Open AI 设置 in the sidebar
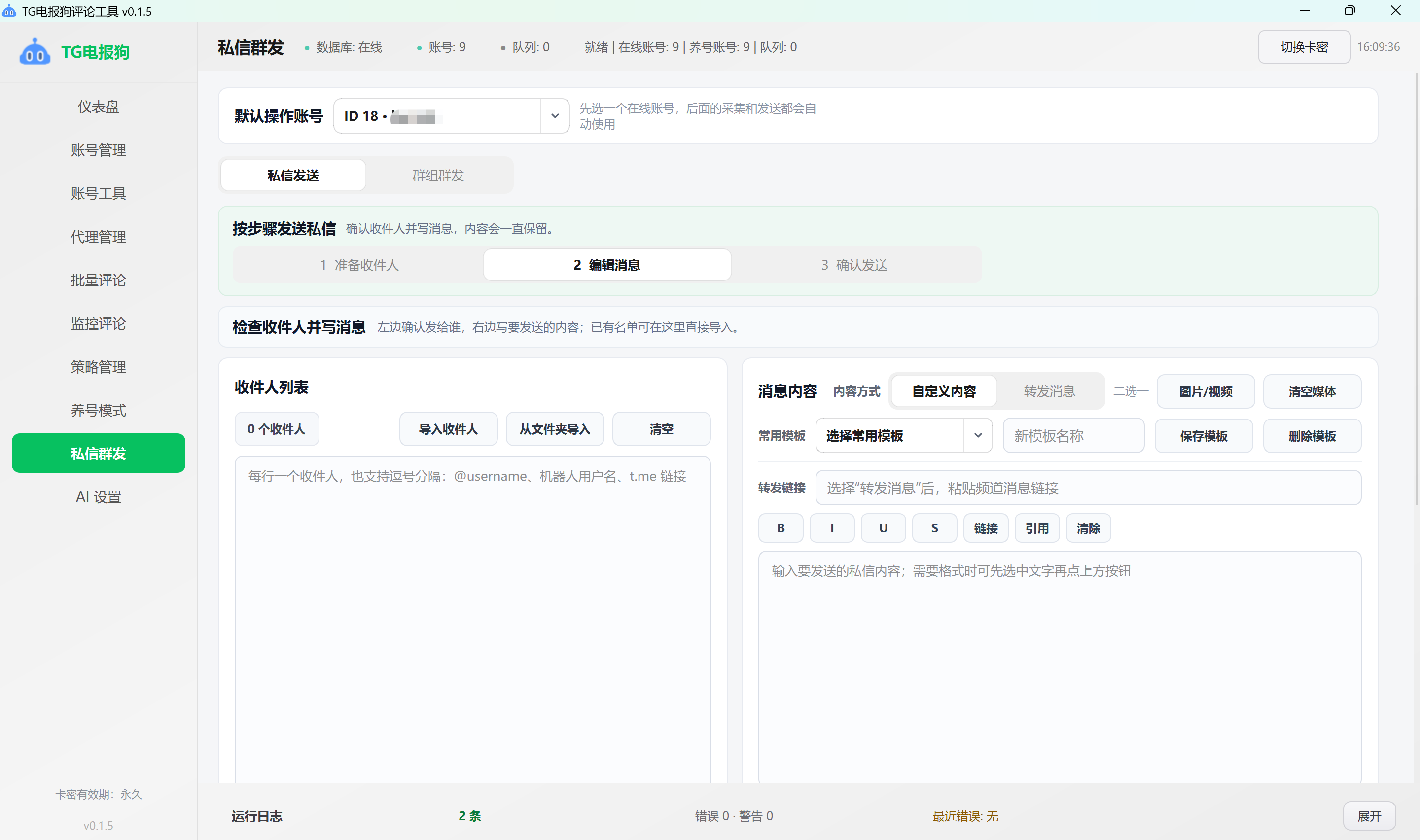This screenshot has height=840, width=1420. [x=99, y=497]
